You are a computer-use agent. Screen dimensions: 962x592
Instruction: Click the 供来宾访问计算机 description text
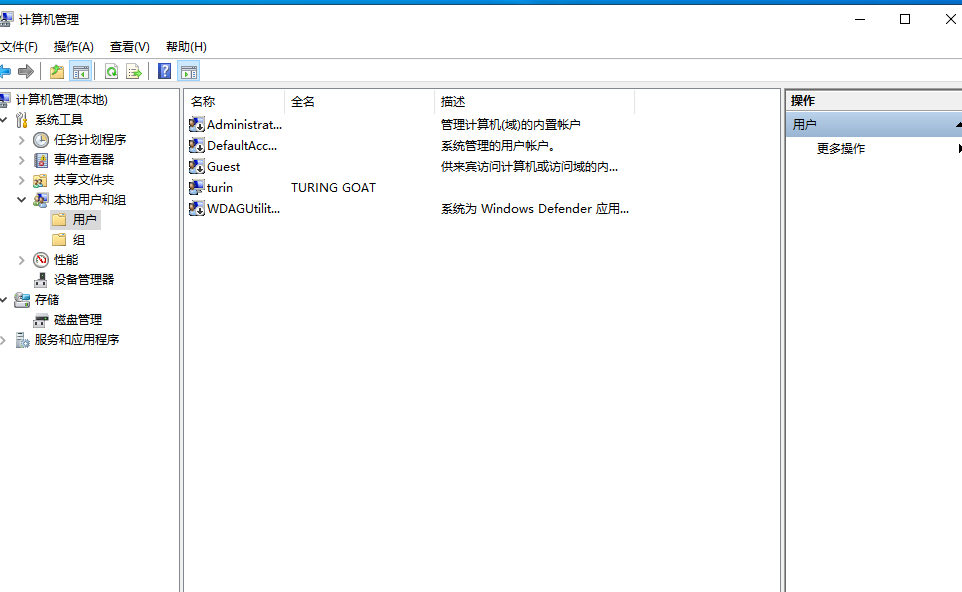[529, 167]
